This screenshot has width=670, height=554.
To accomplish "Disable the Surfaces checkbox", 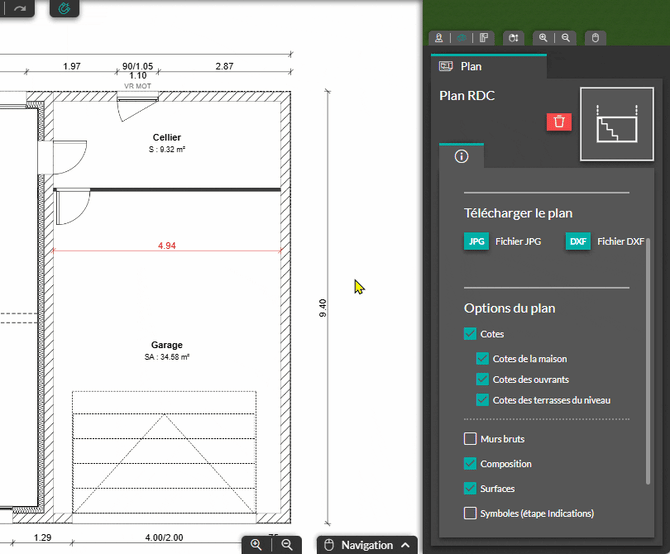I will coord(471,489).
